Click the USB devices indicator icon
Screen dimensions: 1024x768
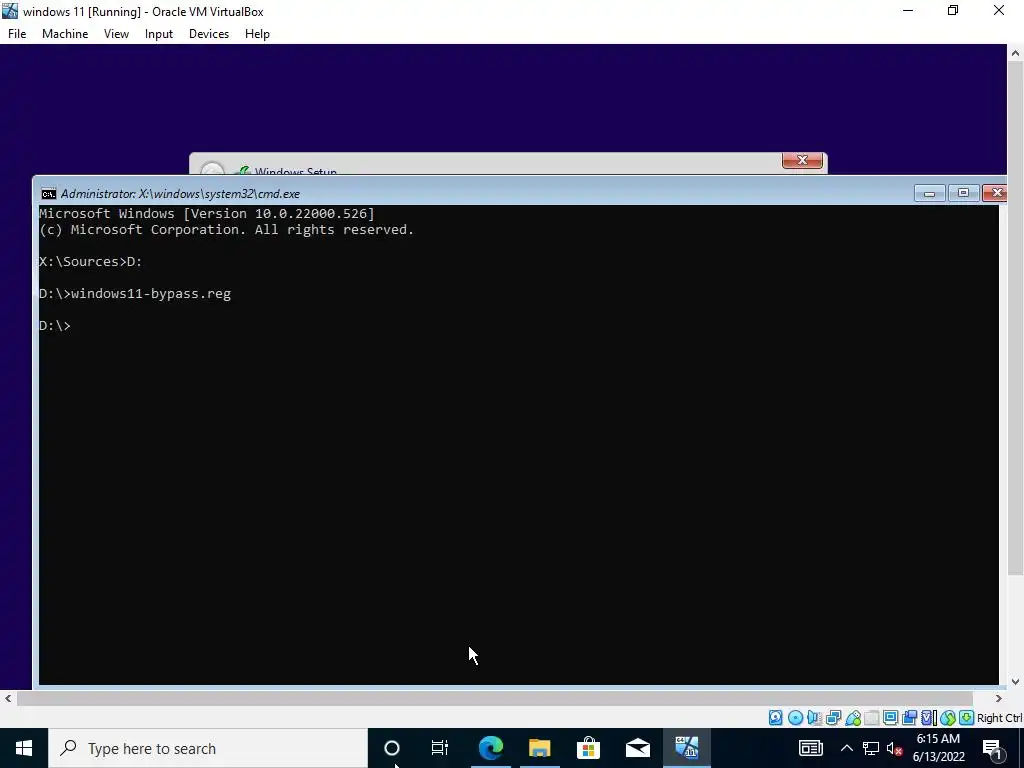coord(853,718)
